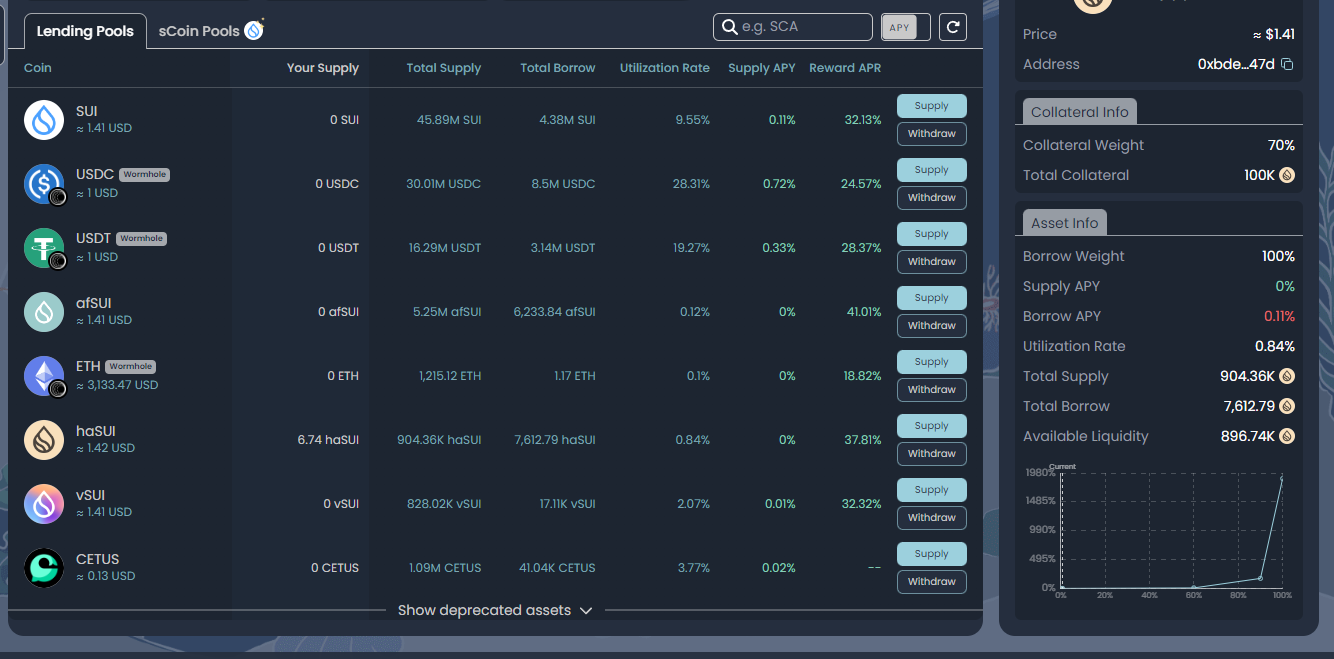The image size is (1334, 659).
Task: Withdraw haSUI from the pool
Action: (x=932, y=454)
